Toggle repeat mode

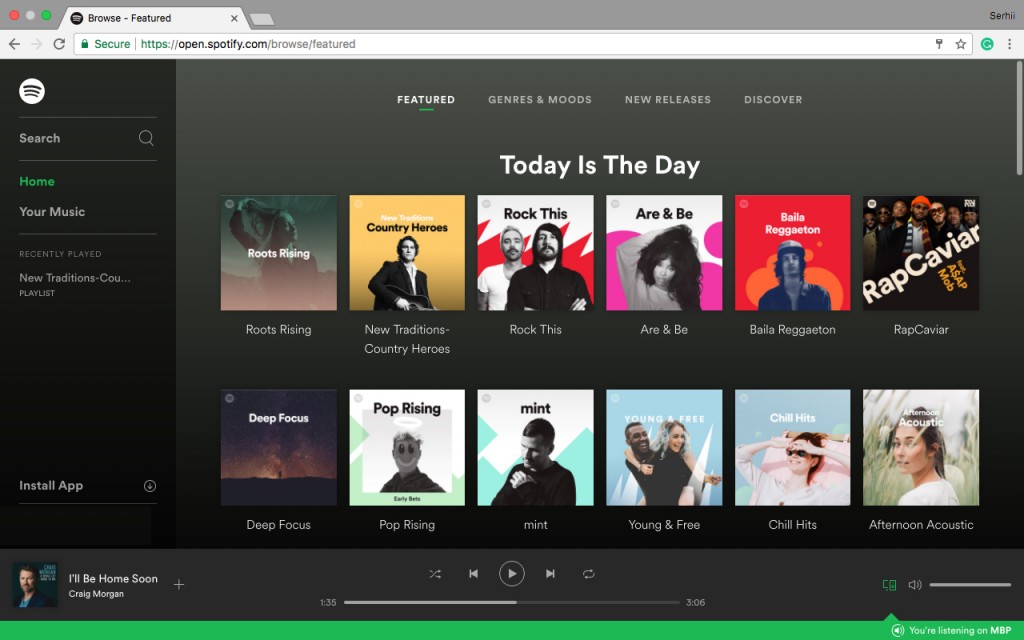(588, 573)
